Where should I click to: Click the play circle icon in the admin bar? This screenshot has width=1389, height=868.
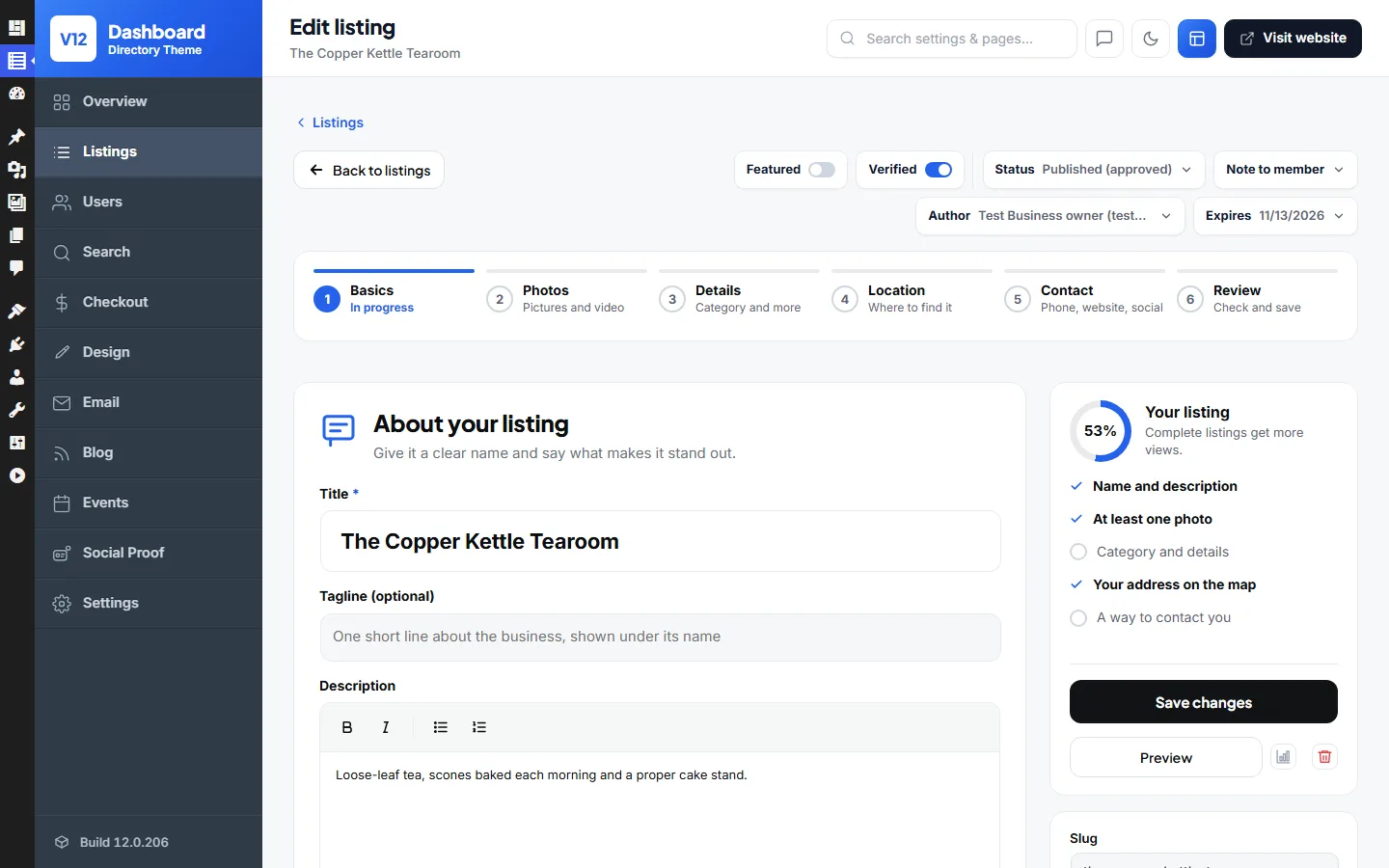tap(16, 475)
